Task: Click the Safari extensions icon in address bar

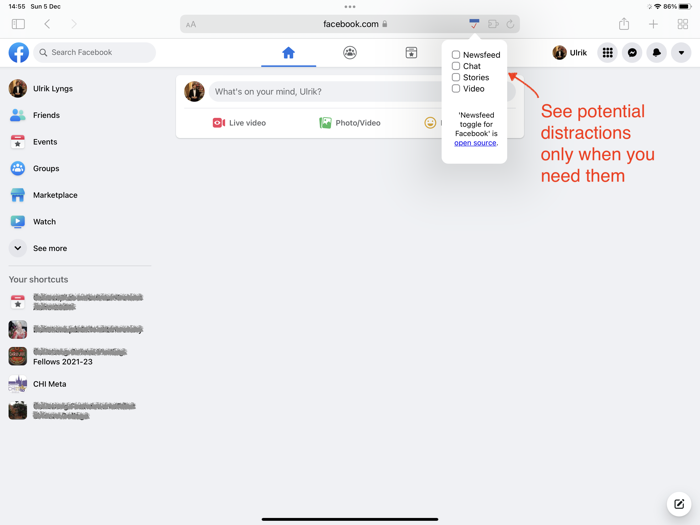Action: coord(493,24)
